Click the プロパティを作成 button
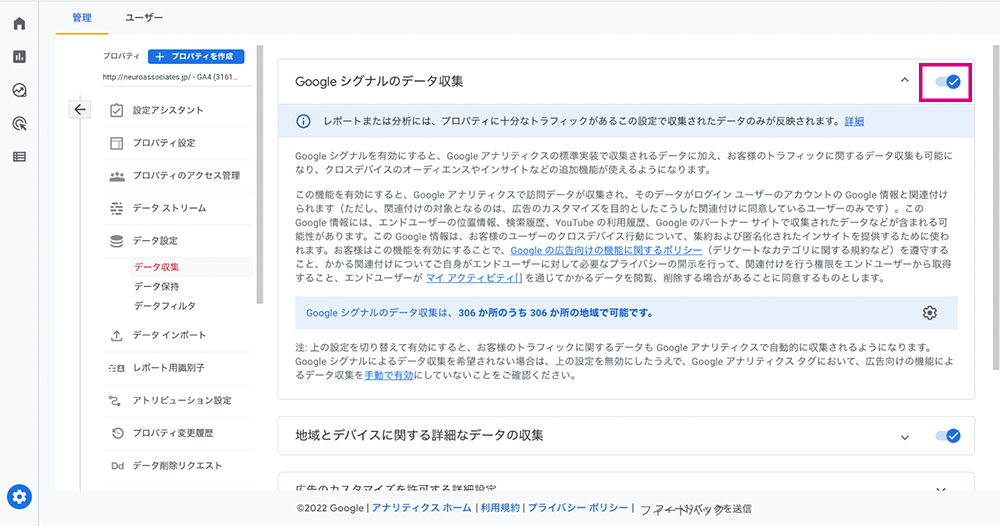 [196, 56]
